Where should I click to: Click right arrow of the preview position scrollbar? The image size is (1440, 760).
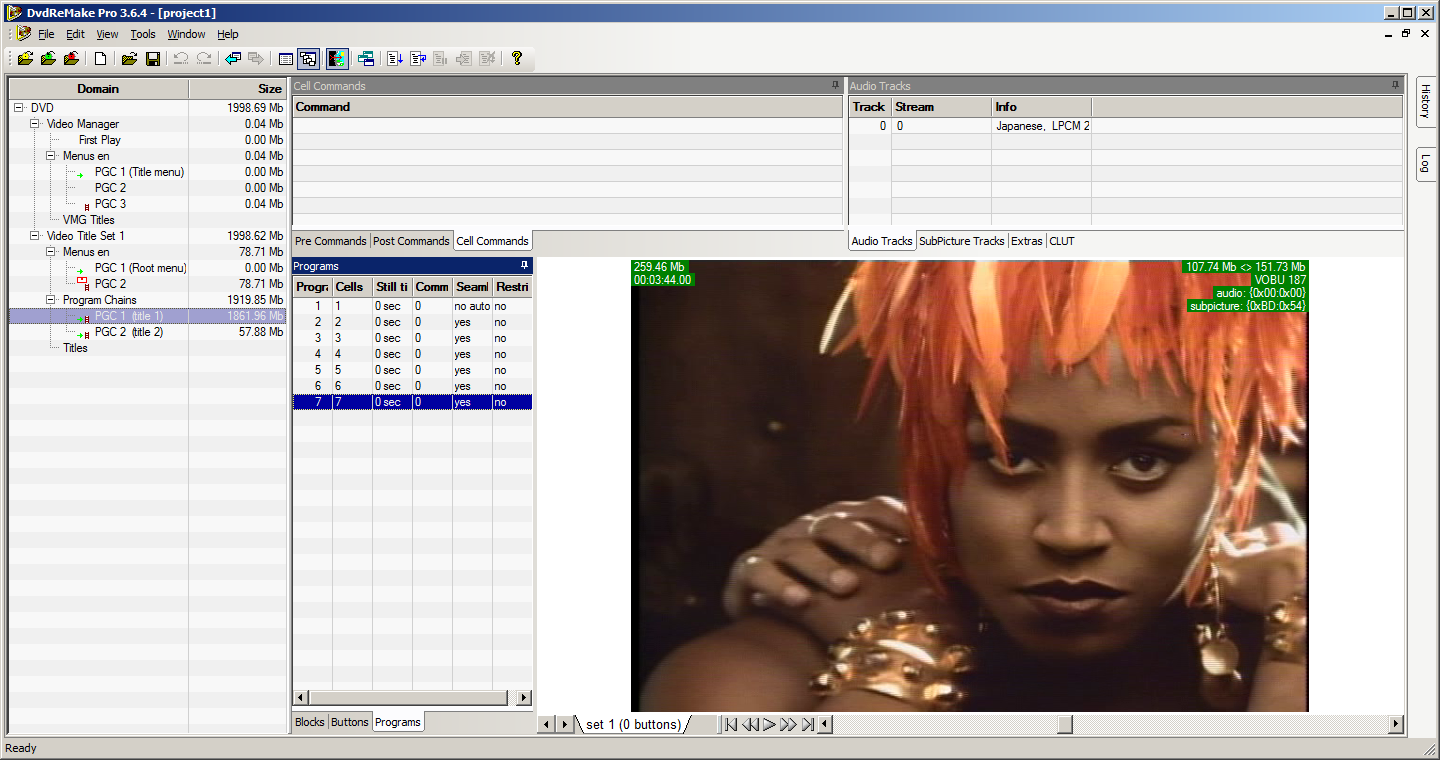point(1397,724)
